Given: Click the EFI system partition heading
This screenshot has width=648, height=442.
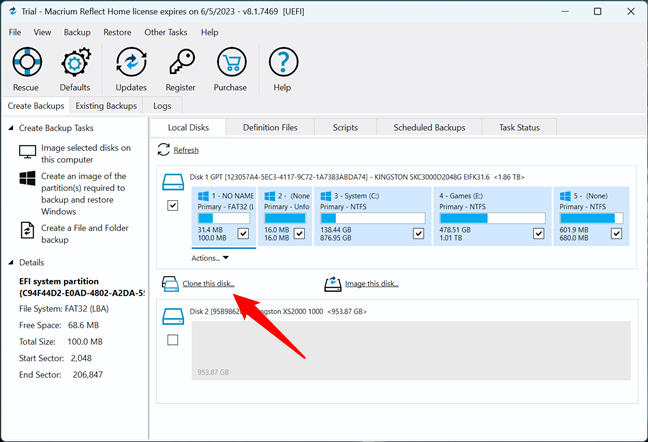Looking at the screenshot, I should (59, 281).
